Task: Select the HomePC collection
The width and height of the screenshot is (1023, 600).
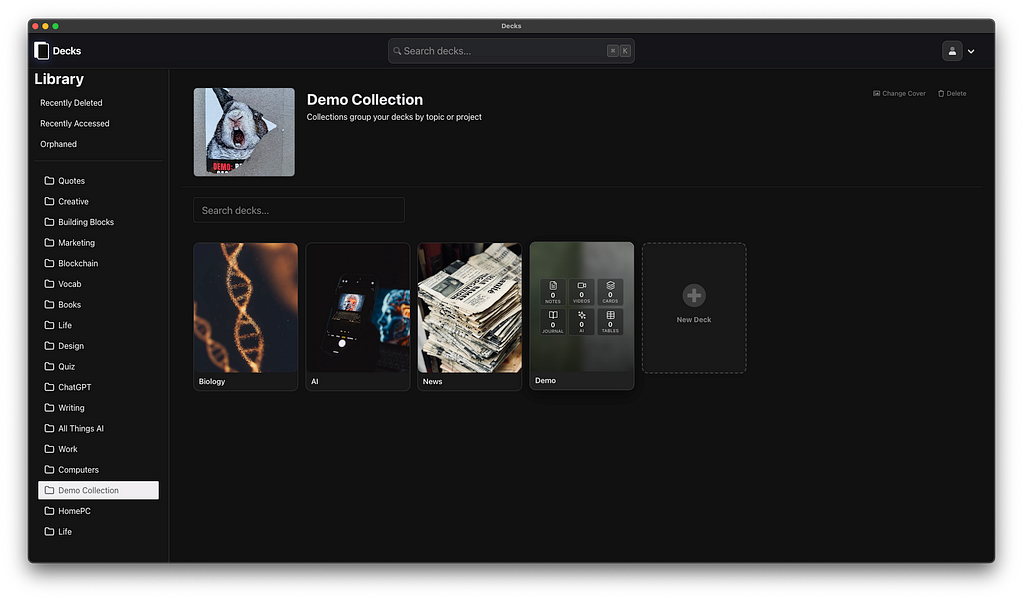Action: pyautogui.click(x=98, y=511)
